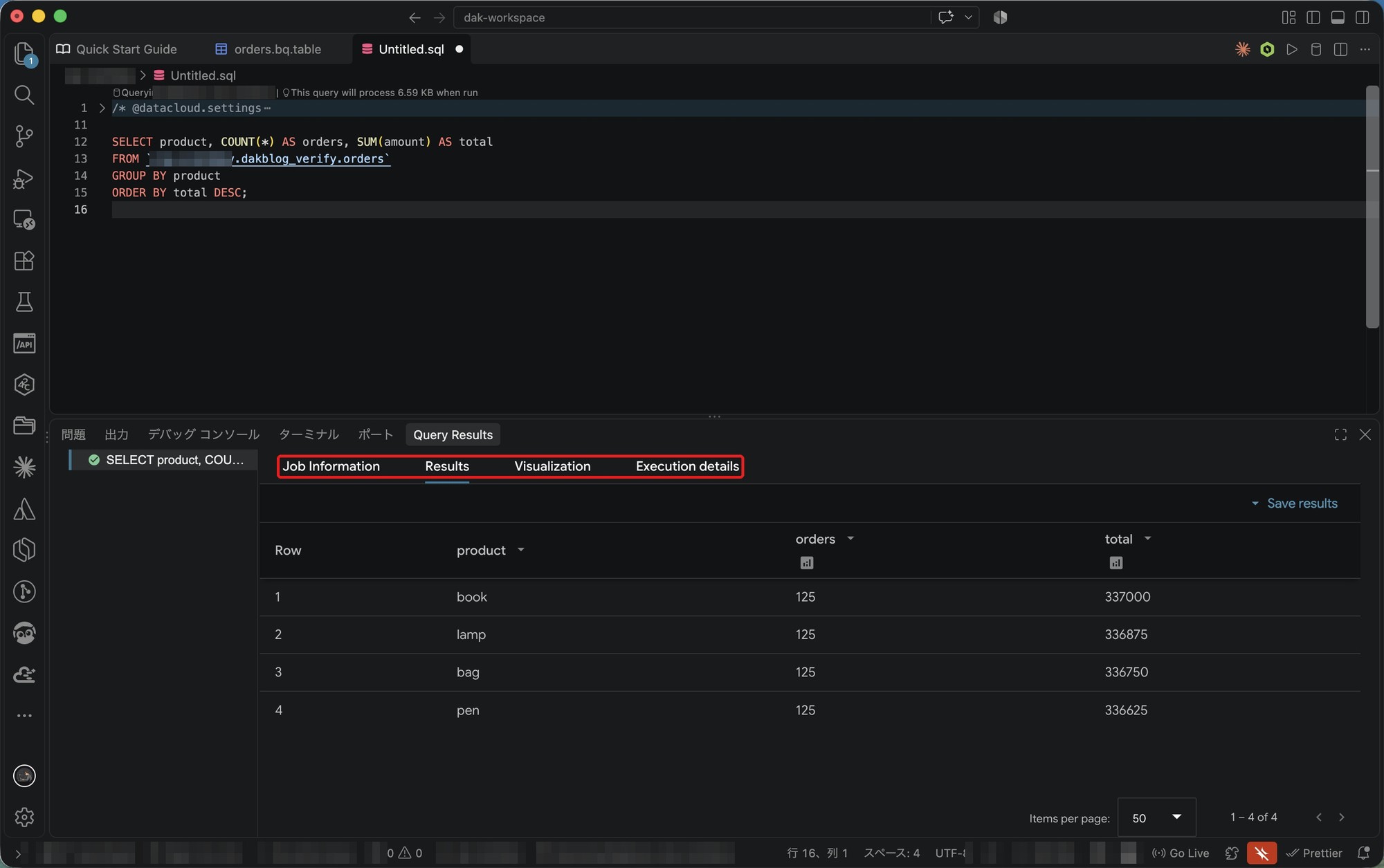The height and width of the screenshot is (868, 1384).
Task: Open editor More Actions ellipsis
Action: click(x=1365, y=49)
